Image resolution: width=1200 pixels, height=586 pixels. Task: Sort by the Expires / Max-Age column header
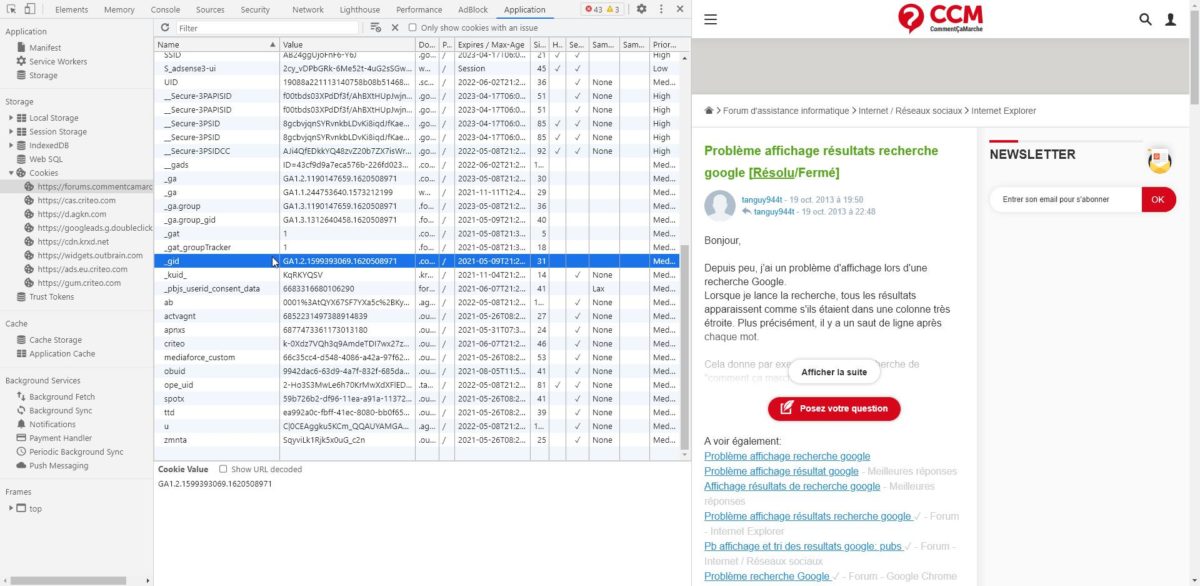[491, 45]
